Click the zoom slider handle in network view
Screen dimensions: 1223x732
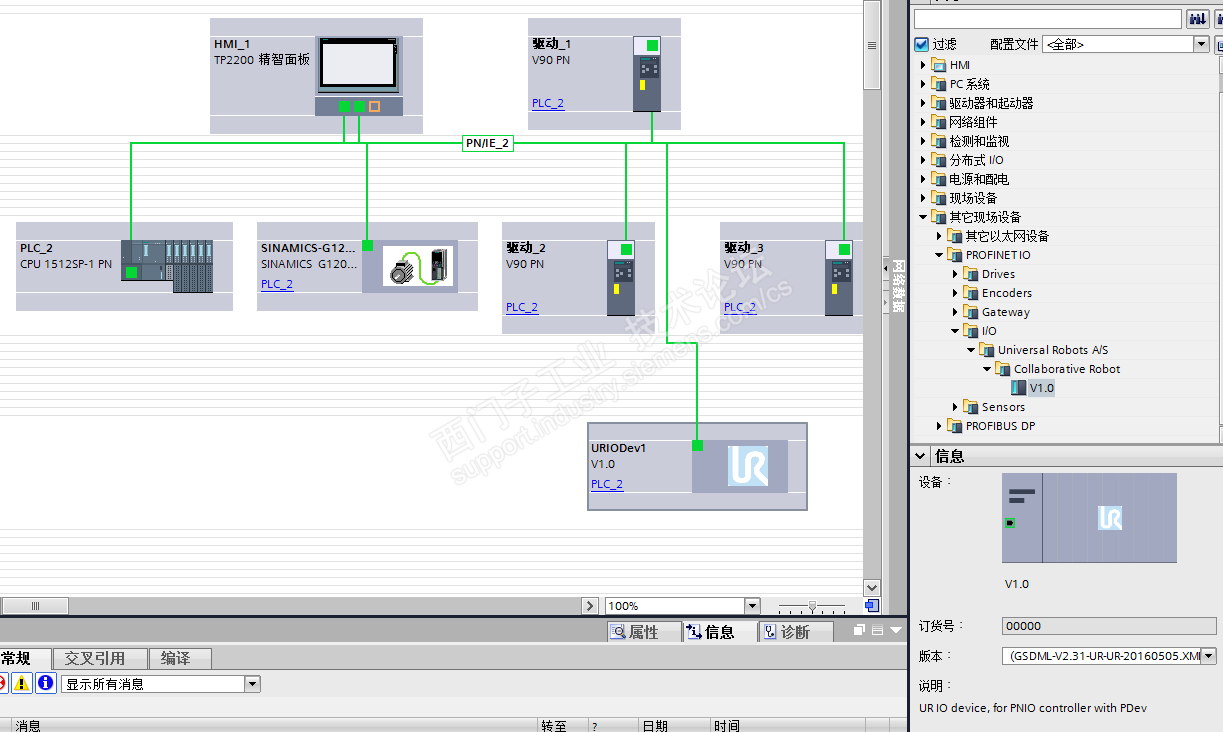point(813,606)
